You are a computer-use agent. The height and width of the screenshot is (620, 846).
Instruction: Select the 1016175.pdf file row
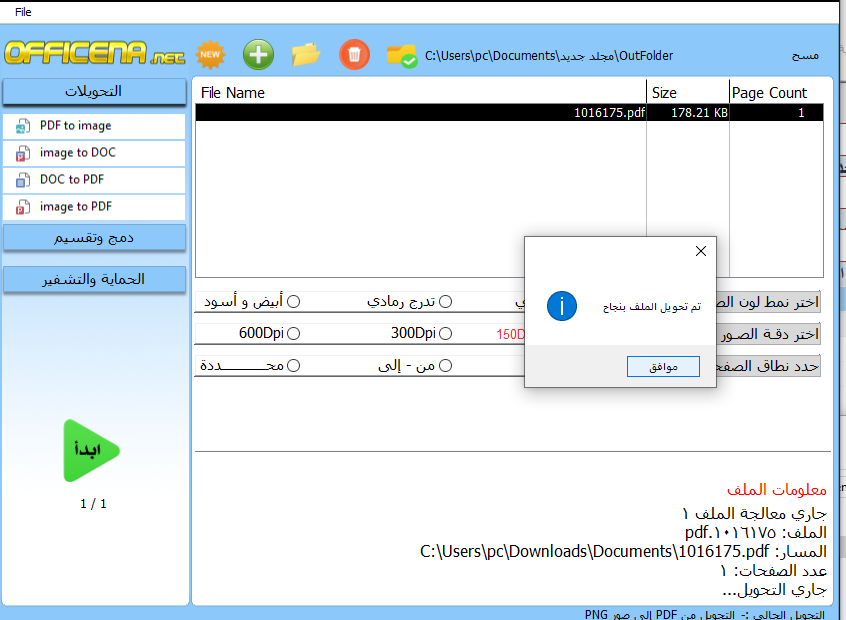[x=509, y=113]
